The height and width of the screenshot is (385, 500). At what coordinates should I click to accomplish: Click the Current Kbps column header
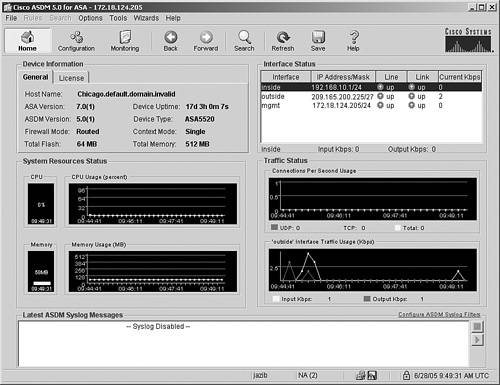click(x=460, y=77)
